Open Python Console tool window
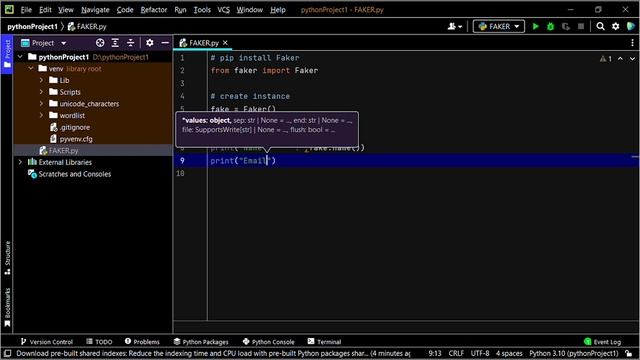 click(x=268, y=342)
